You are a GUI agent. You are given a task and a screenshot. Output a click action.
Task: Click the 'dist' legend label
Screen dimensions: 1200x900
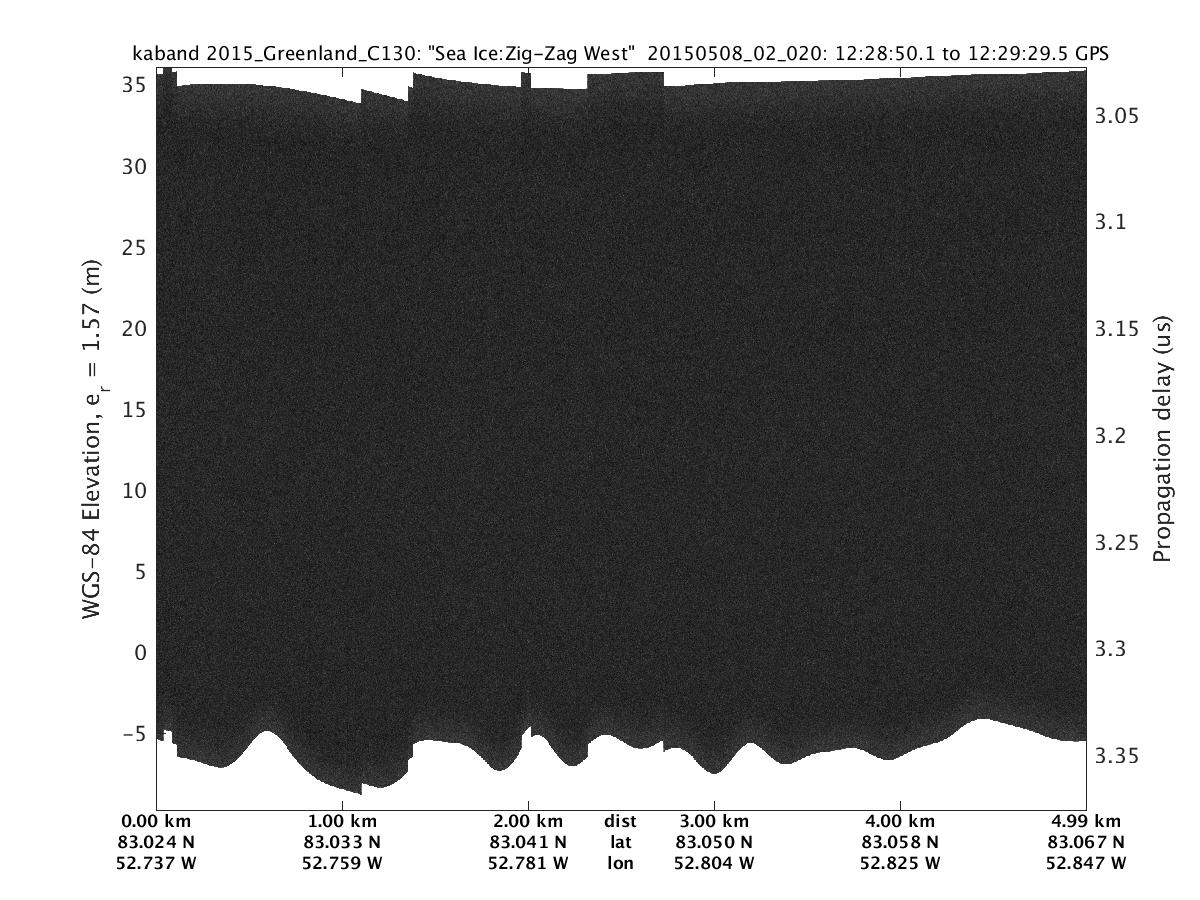click(620, 821)
